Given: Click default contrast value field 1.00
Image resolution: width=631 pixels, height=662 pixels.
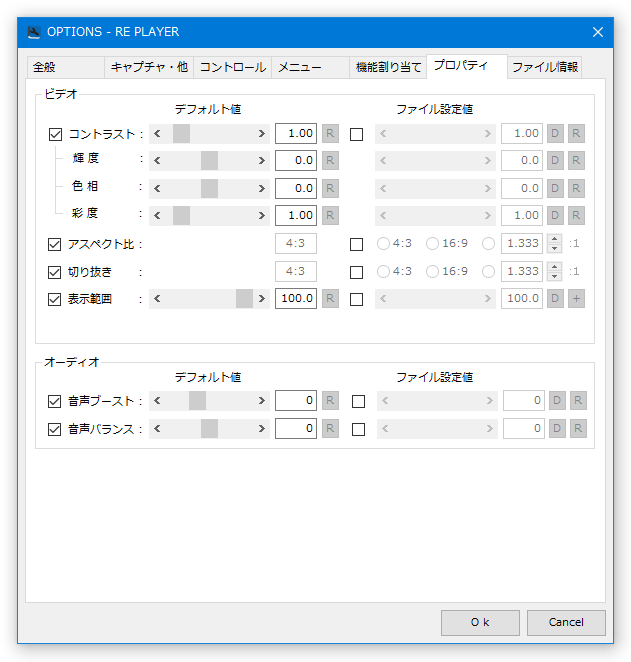Looking at the screenshot, I should pyautogui.click(x=296, y=133).
